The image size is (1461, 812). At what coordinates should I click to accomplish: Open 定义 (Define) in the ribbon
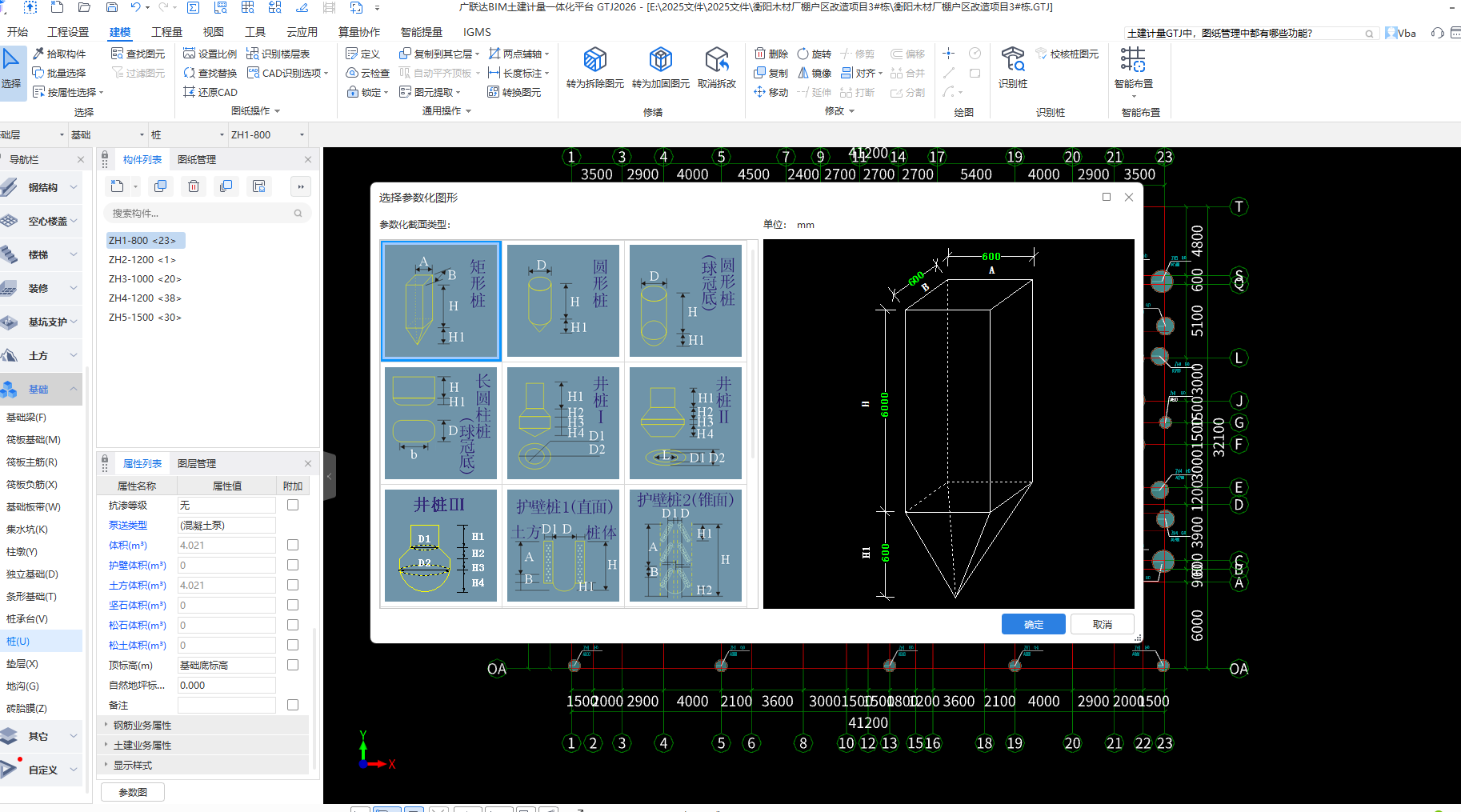(x=363, y=54)
